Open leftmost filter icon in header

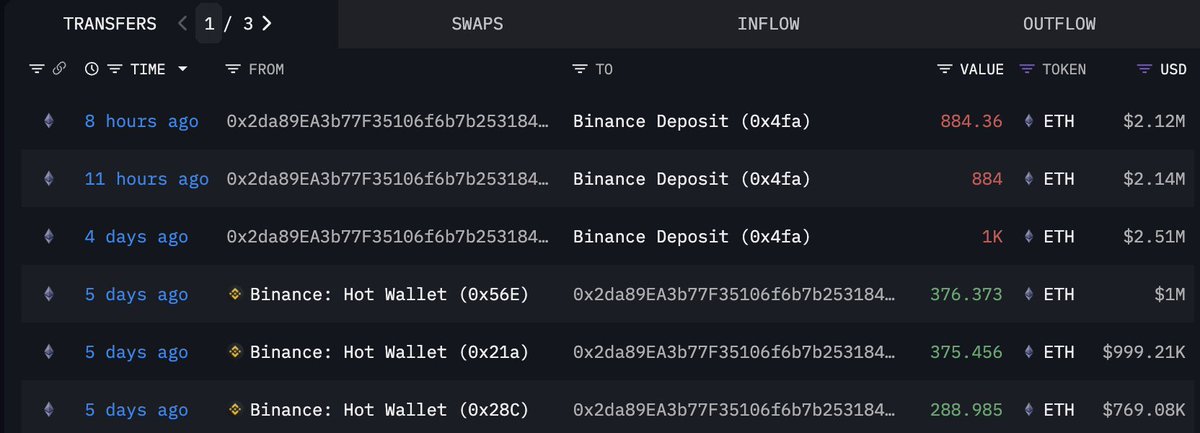(x=37, y=69)
